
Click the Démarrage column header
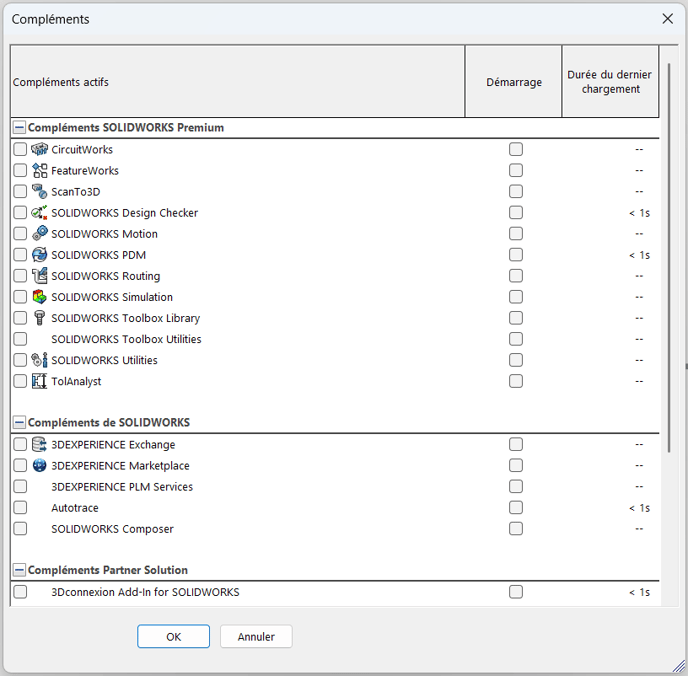513,82
